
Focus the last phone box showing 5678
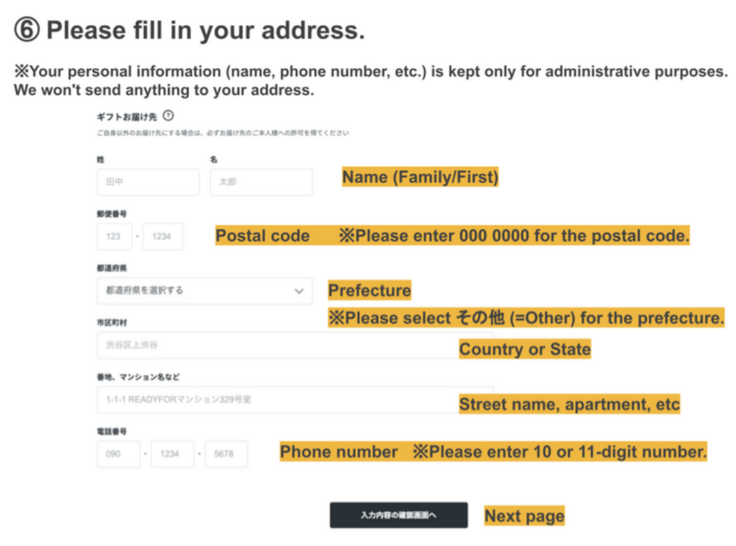226,454
